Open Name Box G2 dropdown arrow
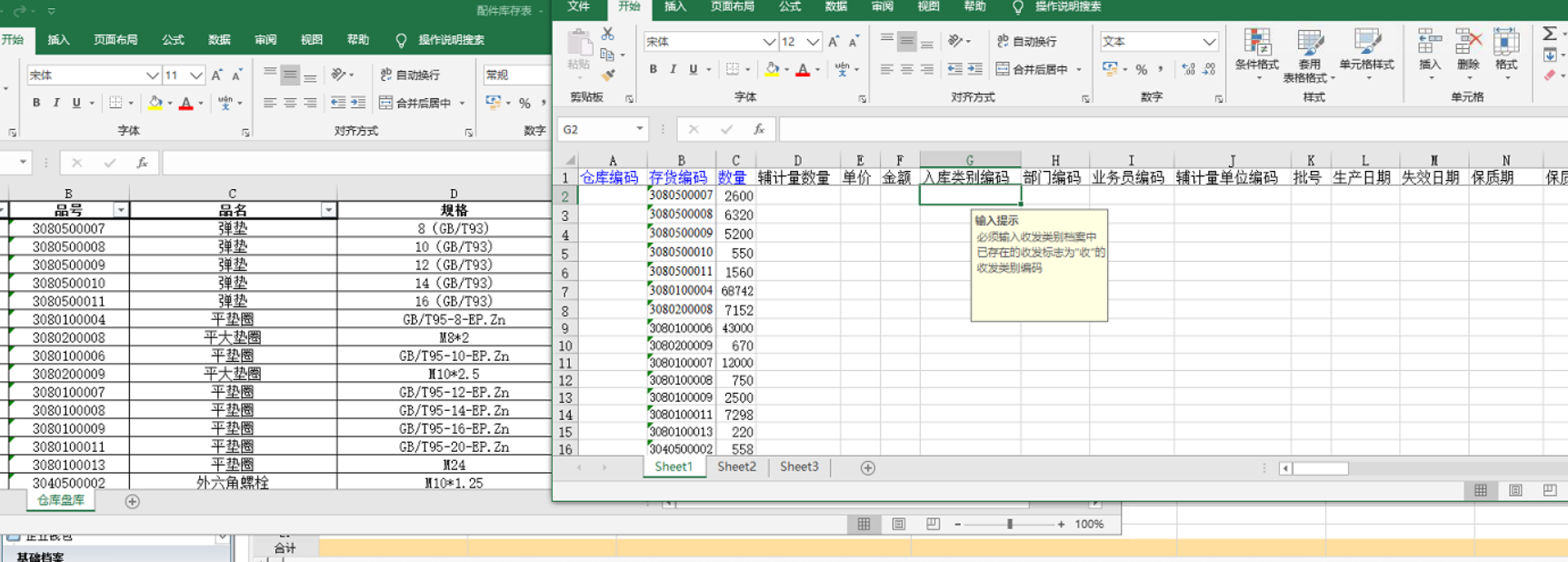 (640, 129)
